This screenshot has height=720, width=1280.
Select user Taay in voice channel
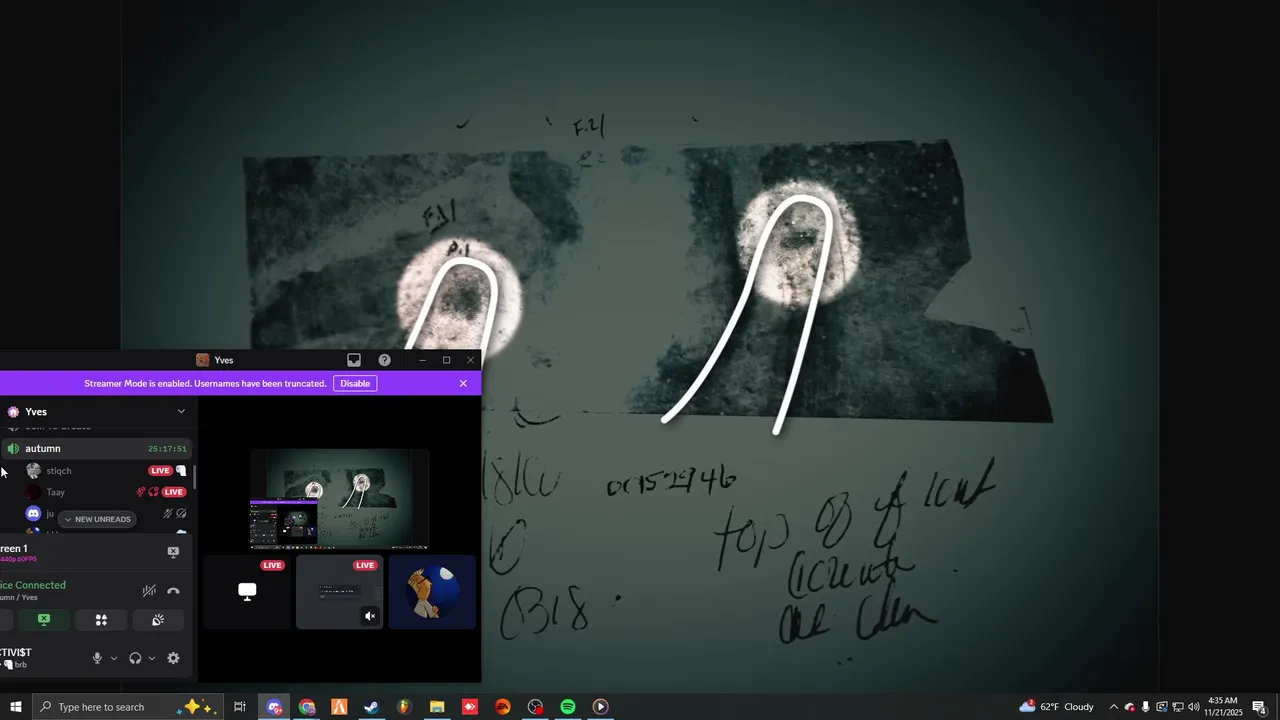[x=55, y=492]
